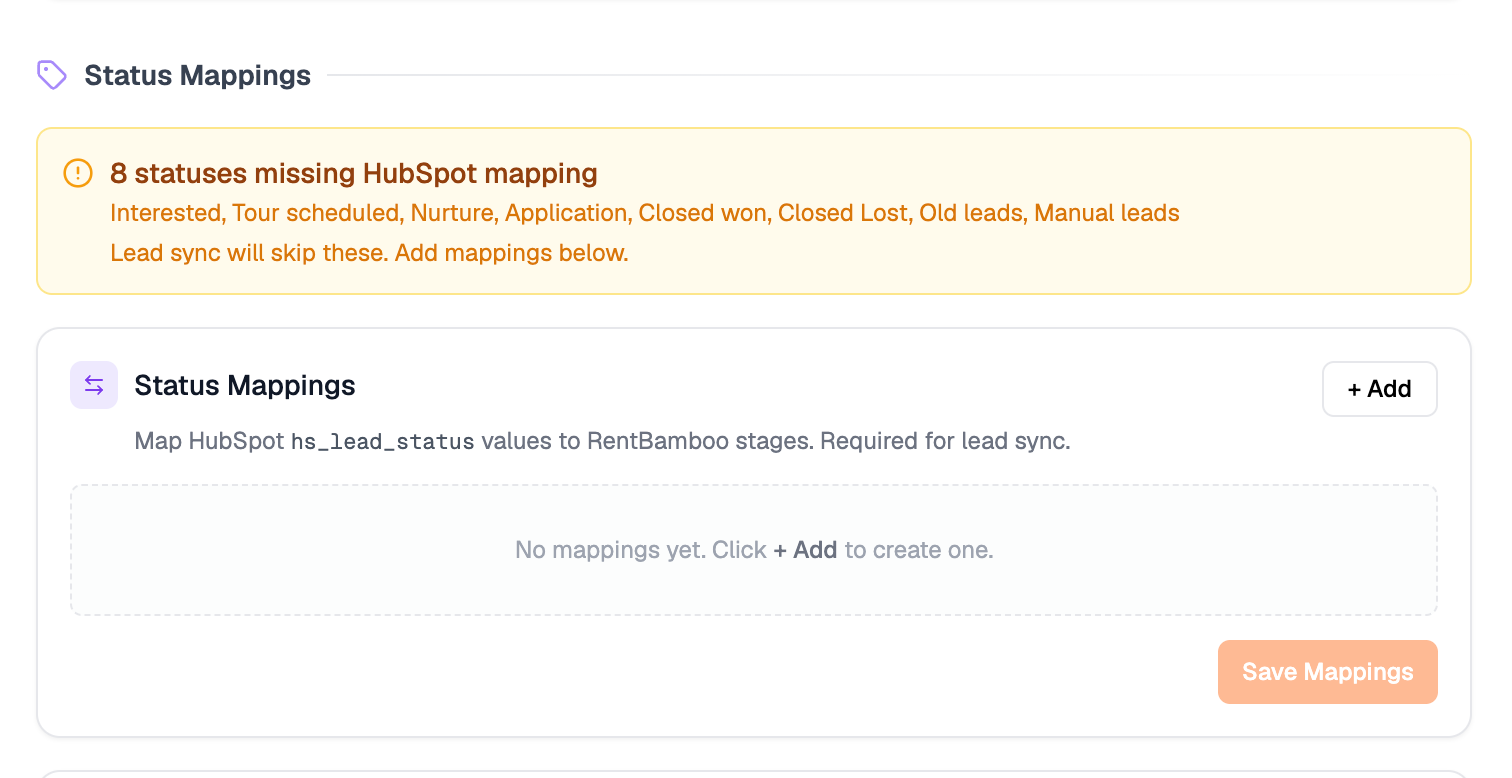1512x778 pixels.
Task: Click the dashed 'No mappings yet' placeholder box
Action: tap(754, 550)
